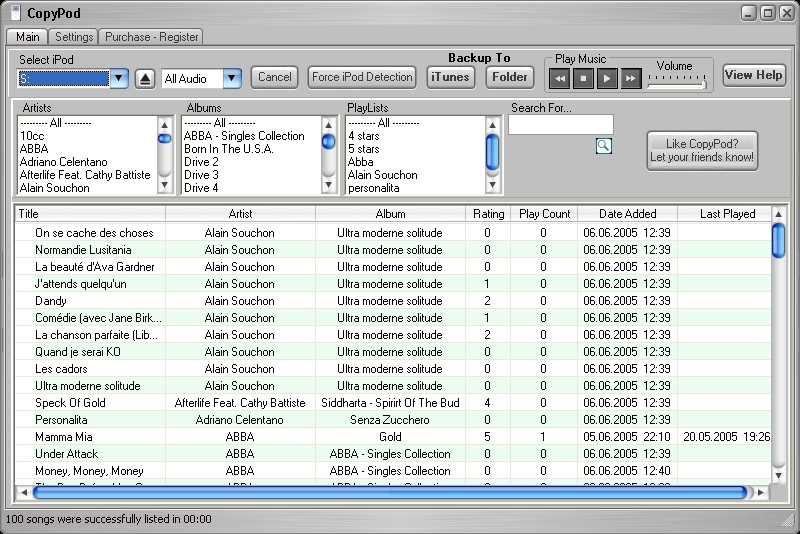Click the rewind playback button
The image size is (800, 534).
tap(560, 79)
